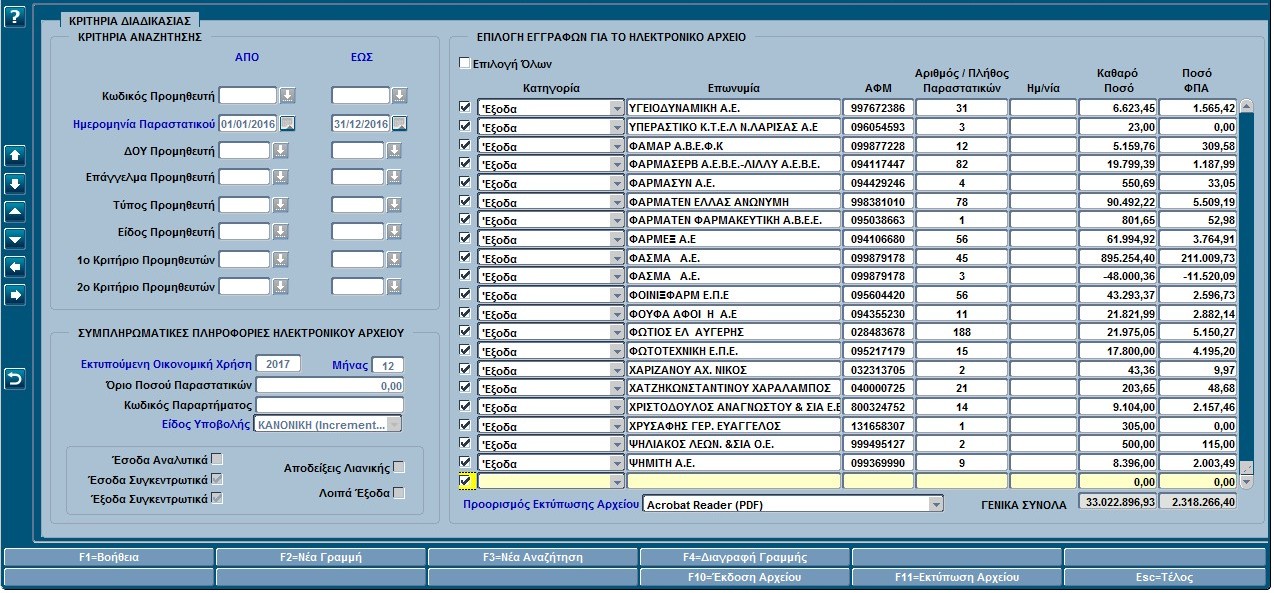Open lookup for 1ο Κριτήριο Προμηθευτών ΑΠΟ
Image resolution: width=1274 pixels, height=593 pixels.
(281, 260)
